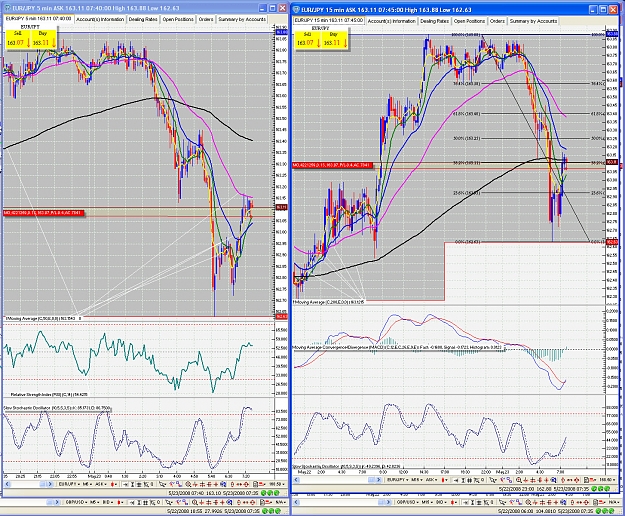Click the red order label on 5 min chart
The height and width of the screenshot is (516, 625).
[43, 213]
